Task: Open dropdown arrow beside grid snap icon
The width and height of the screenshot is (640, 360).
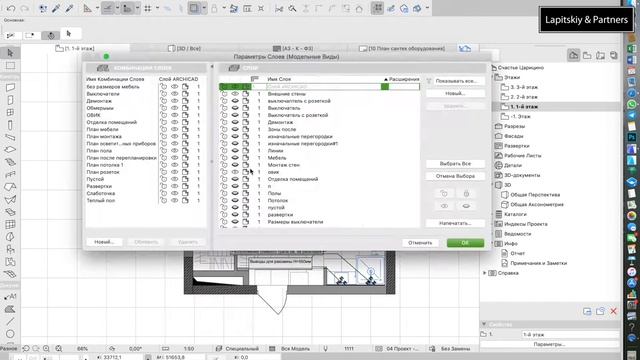Action: tap(157, 8)
